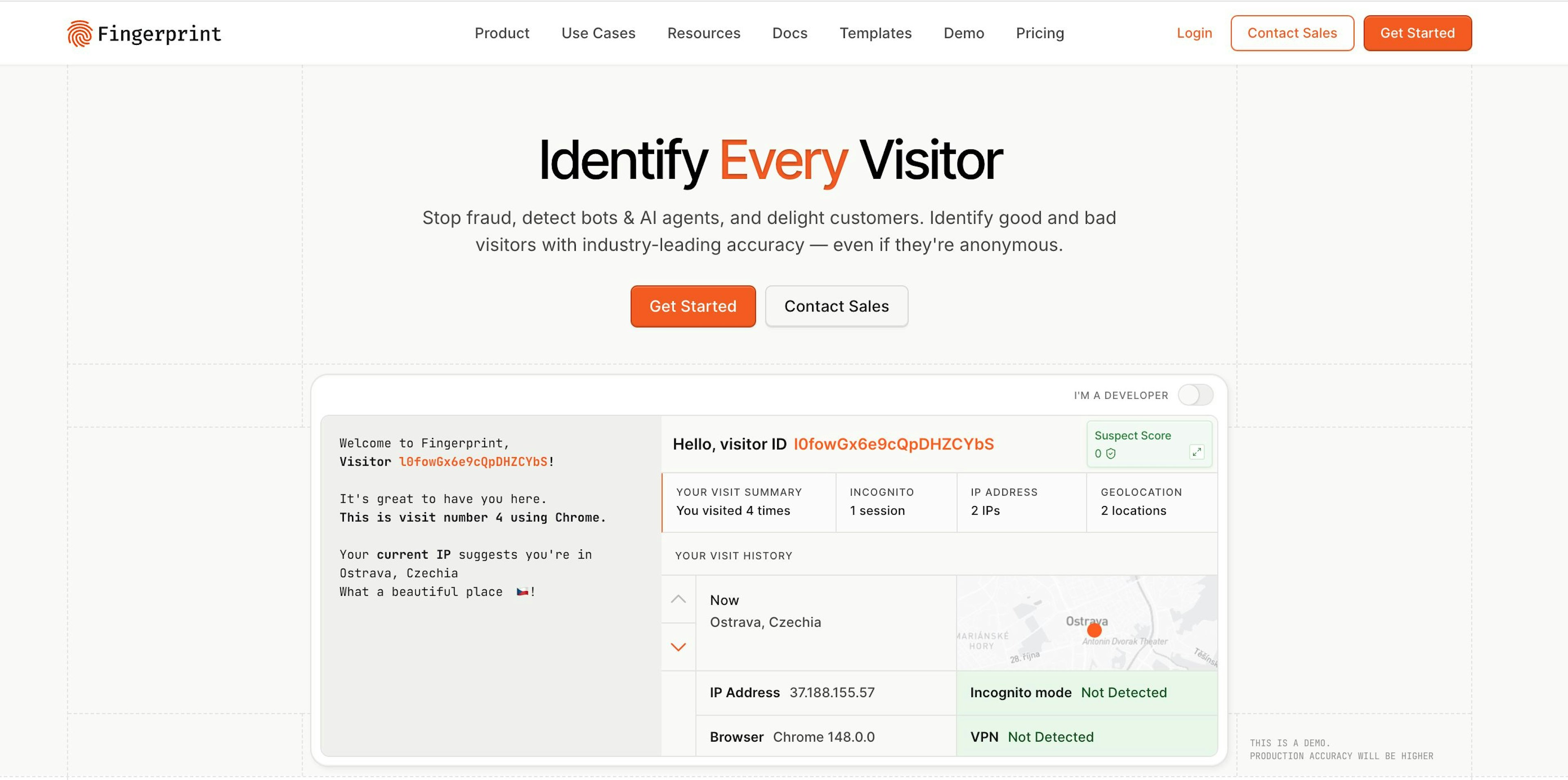Screen dimensions: 1568x780
Task: Open the Use Cases menu
Action: click(598, 33)
